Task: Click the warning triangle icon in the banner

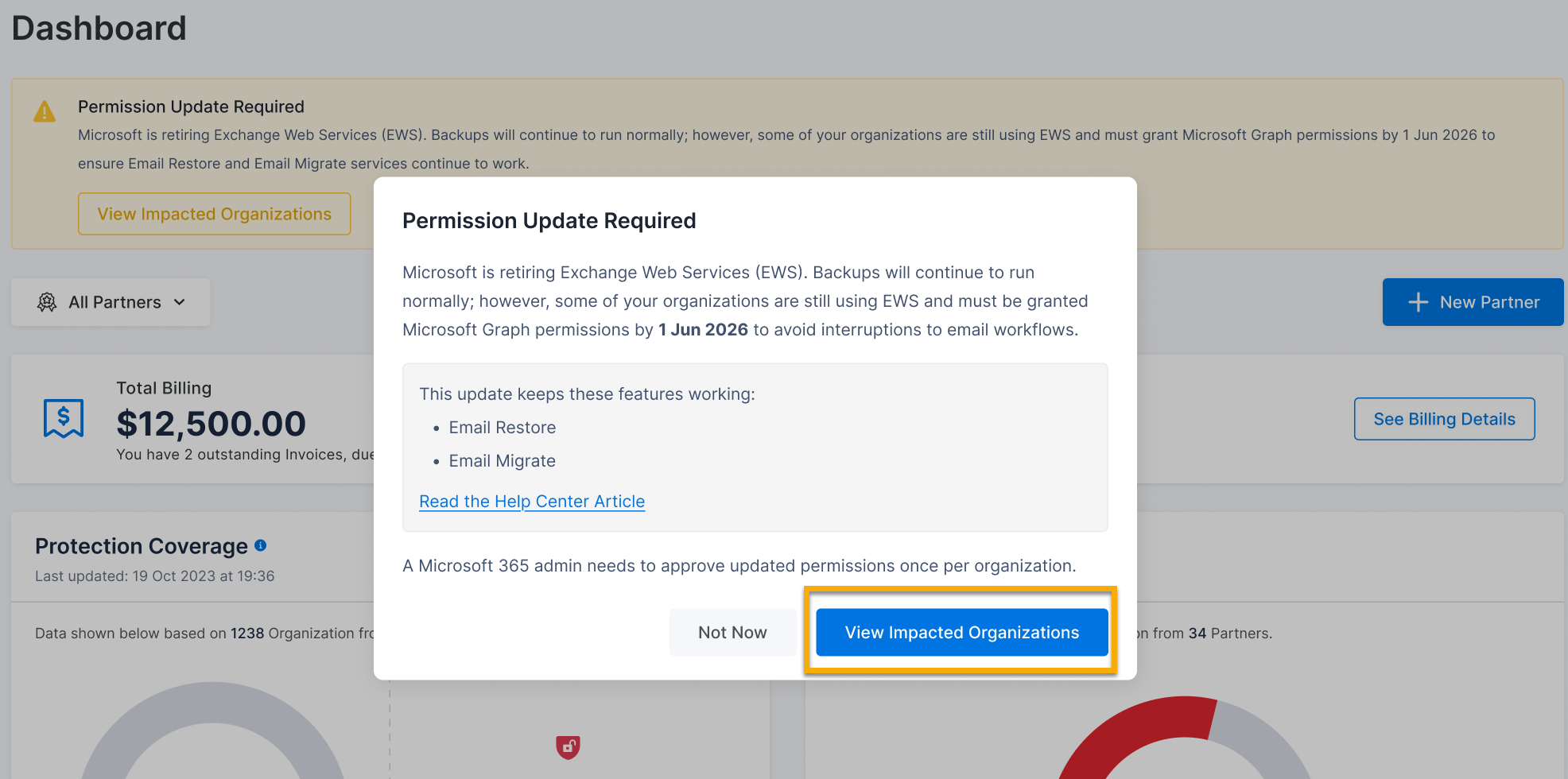Action: click(x=45, y=112)
